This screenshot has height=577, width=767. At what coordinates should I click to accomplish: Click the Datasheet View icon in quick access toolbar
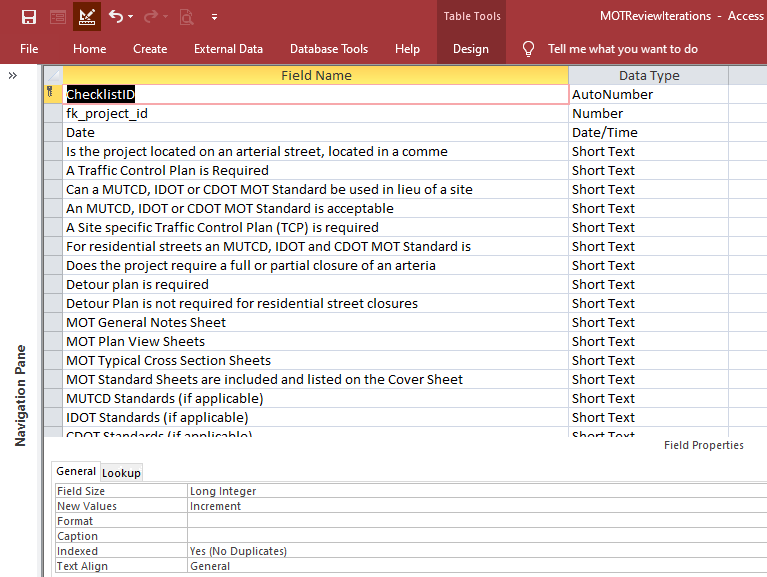58,17
